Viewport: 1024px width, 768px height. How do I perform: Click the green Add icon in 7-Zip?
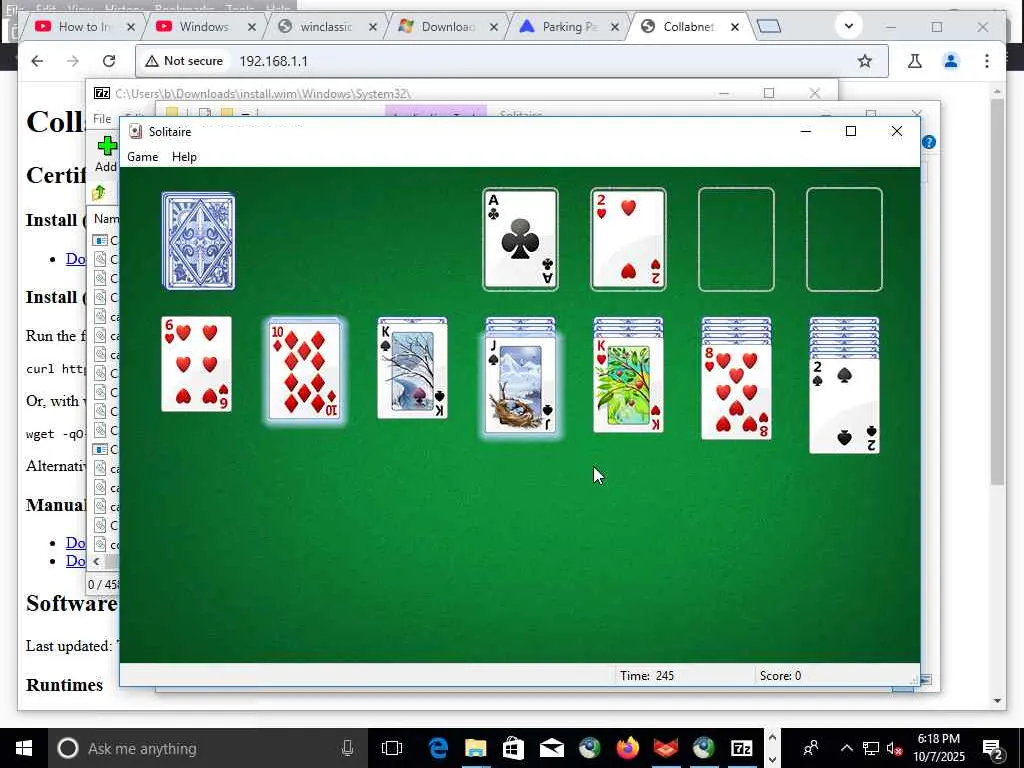(x=107, y=146)
